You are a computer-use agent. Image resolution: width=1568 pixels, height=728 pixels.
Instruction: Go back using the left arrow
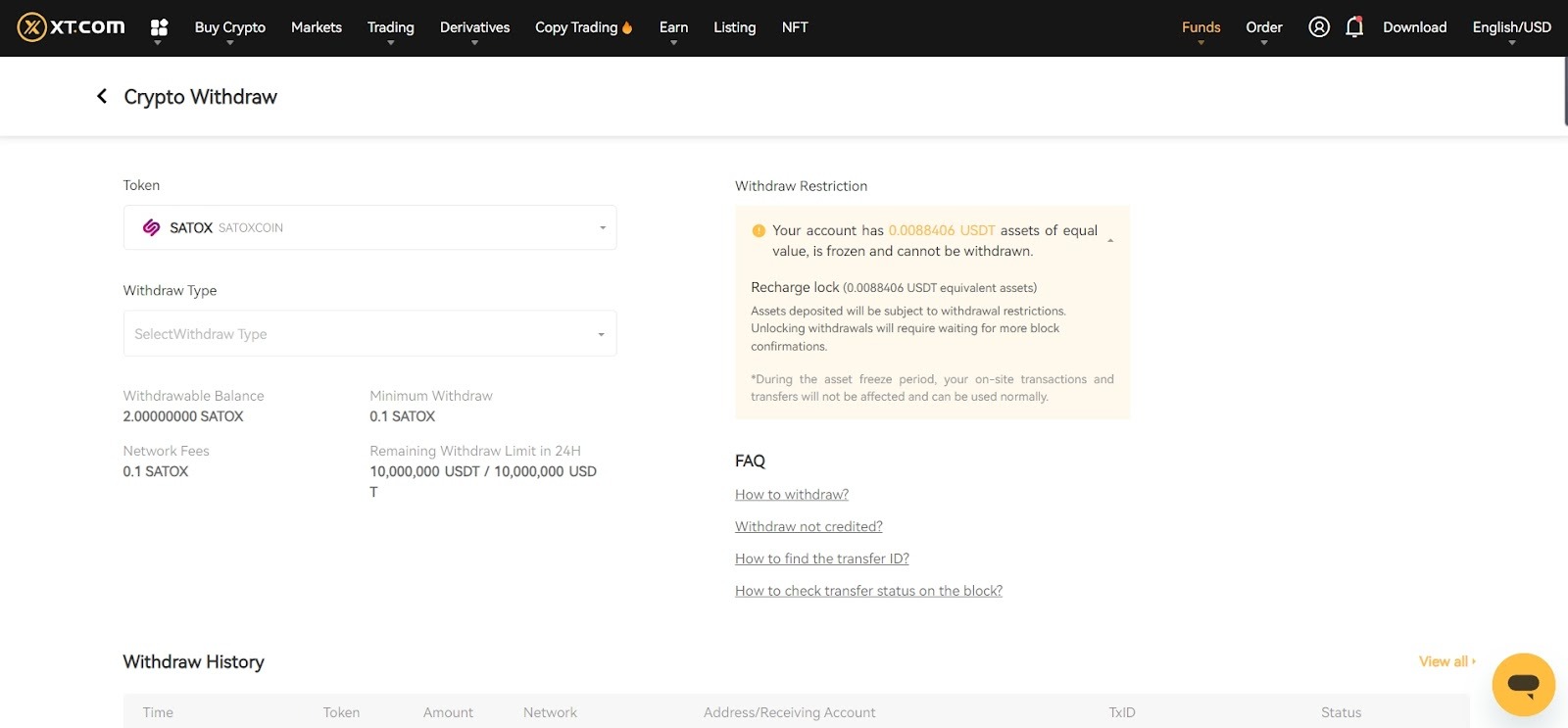[102, 96]
